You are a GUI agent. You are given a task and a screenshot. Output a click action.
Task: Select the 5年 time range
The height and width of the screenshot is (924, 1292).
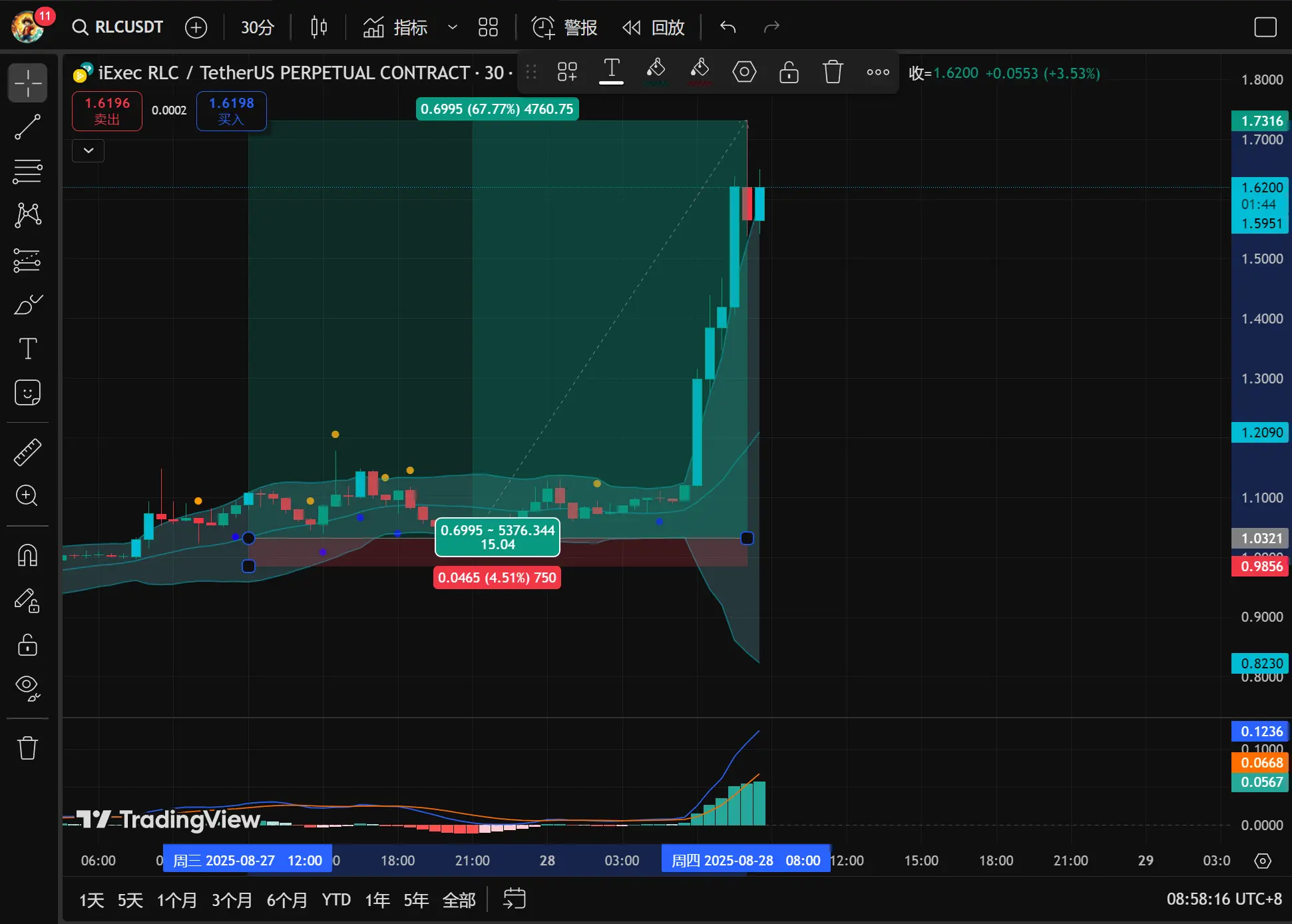pyautogui.click(x=416, y=900)
